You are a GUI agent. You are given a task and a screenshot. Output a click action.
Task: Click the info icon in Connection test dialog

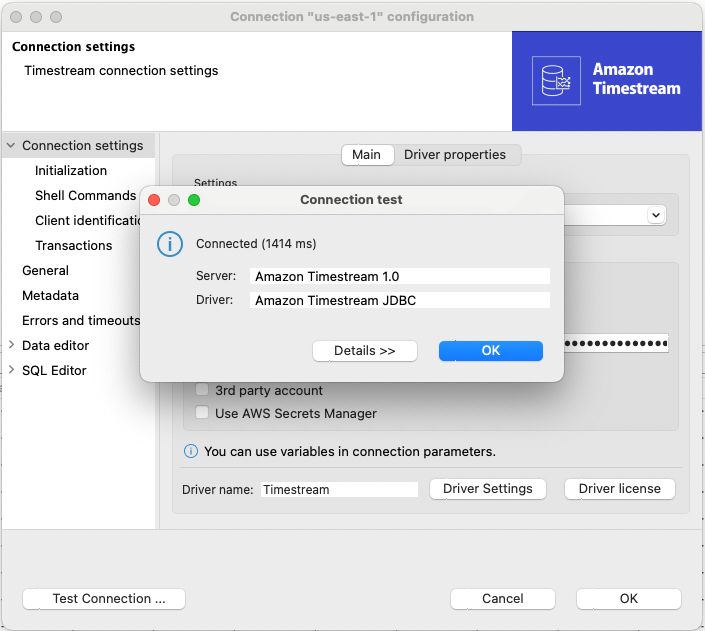click(x=170, y=244)
